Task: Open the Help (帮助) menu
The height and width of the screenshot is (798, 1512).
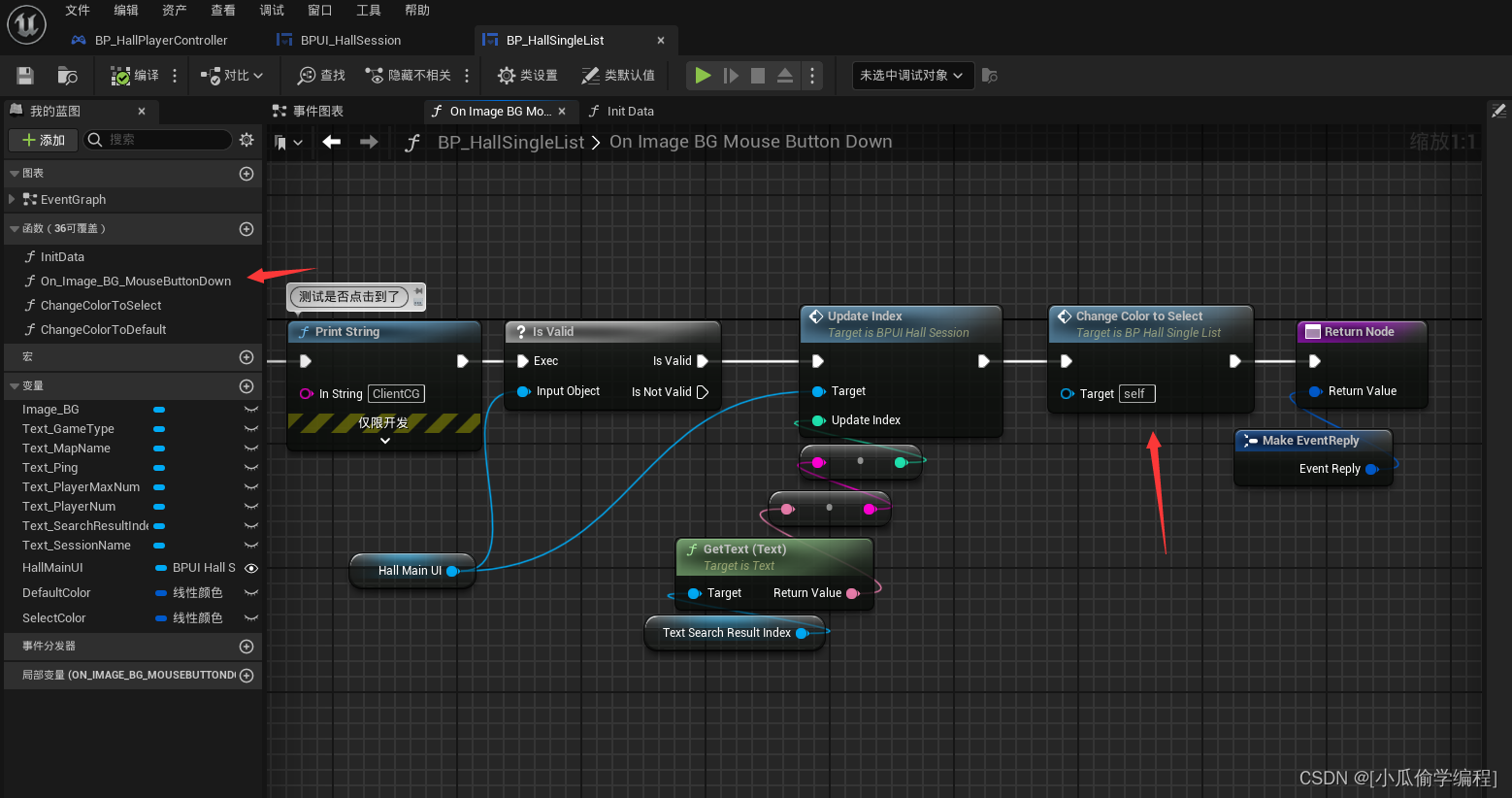Action: click(417, 11)
